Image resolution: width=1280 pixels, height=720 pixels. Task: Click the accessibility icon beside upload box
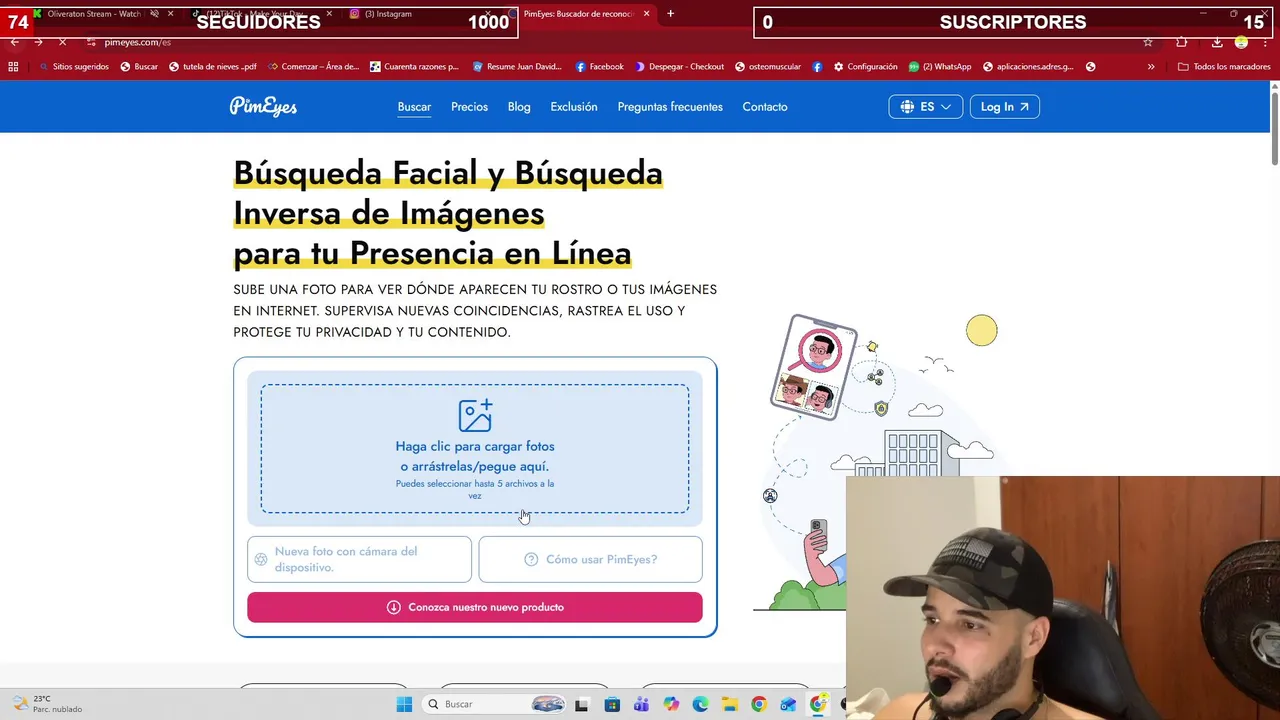pyautogui.click(x=770, y=496)
